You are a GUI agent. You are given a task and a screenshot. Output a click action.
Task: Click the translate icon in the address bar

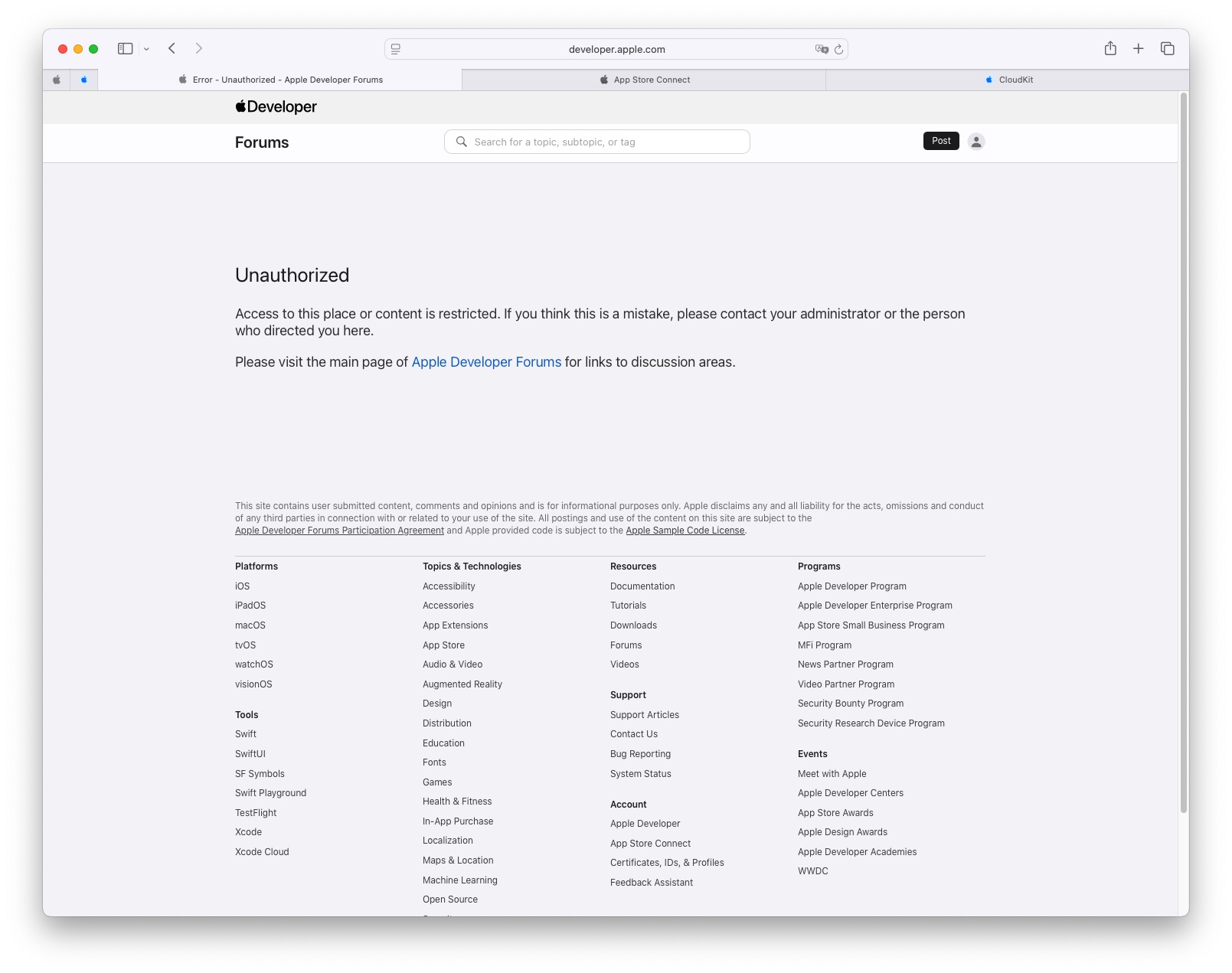tap(822, 50)
